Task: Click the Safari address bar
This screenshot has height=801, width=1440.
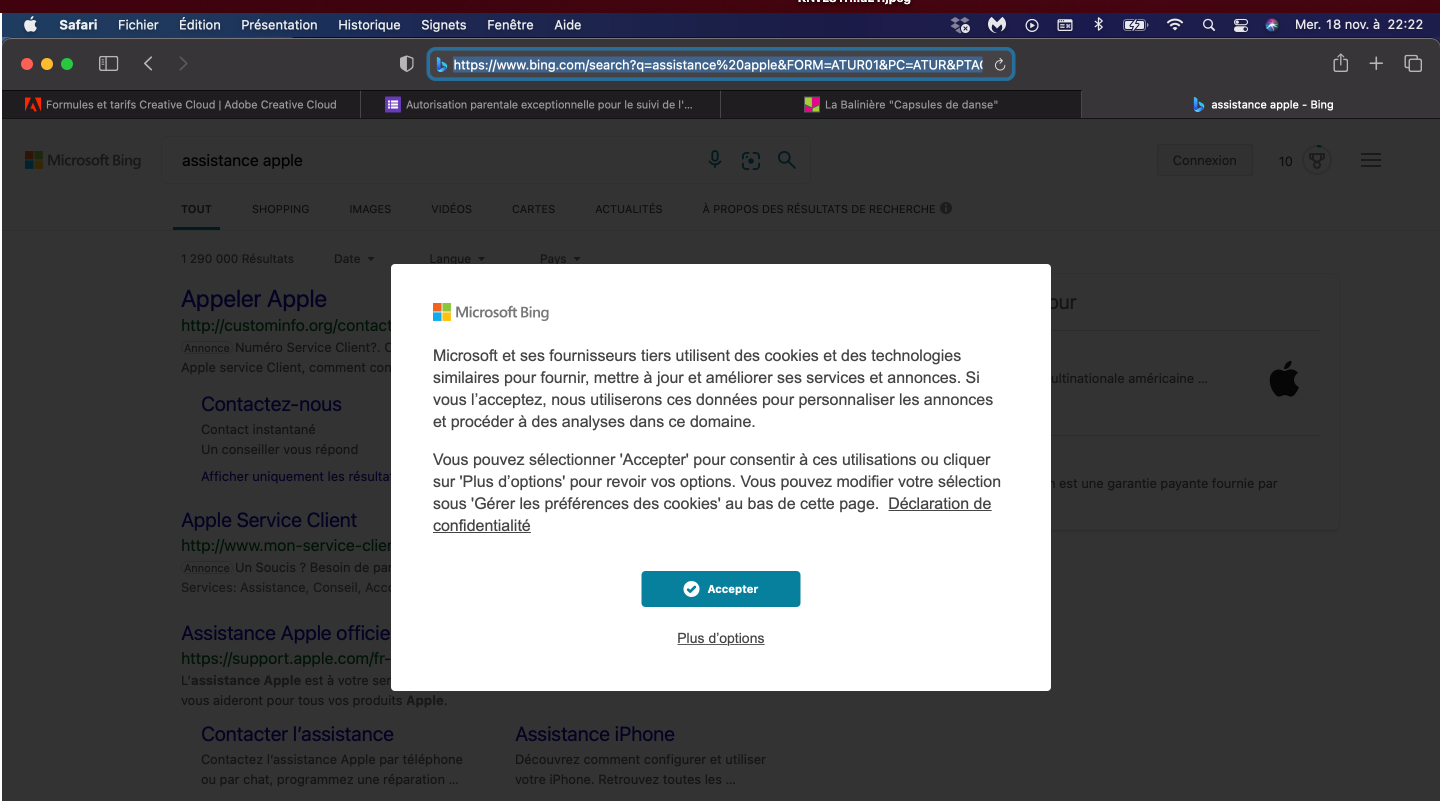Action: click(720, 65)
